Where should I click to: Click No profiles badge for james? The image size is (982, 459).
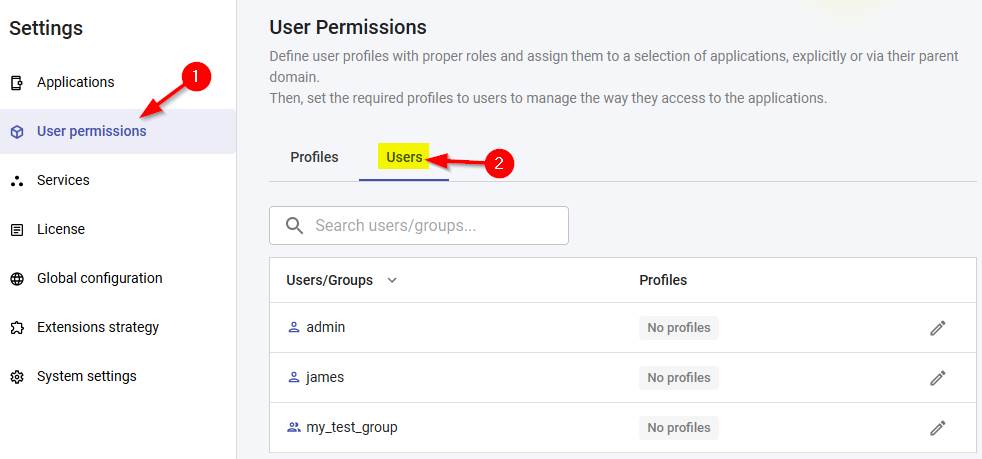(x=679, y=378)
